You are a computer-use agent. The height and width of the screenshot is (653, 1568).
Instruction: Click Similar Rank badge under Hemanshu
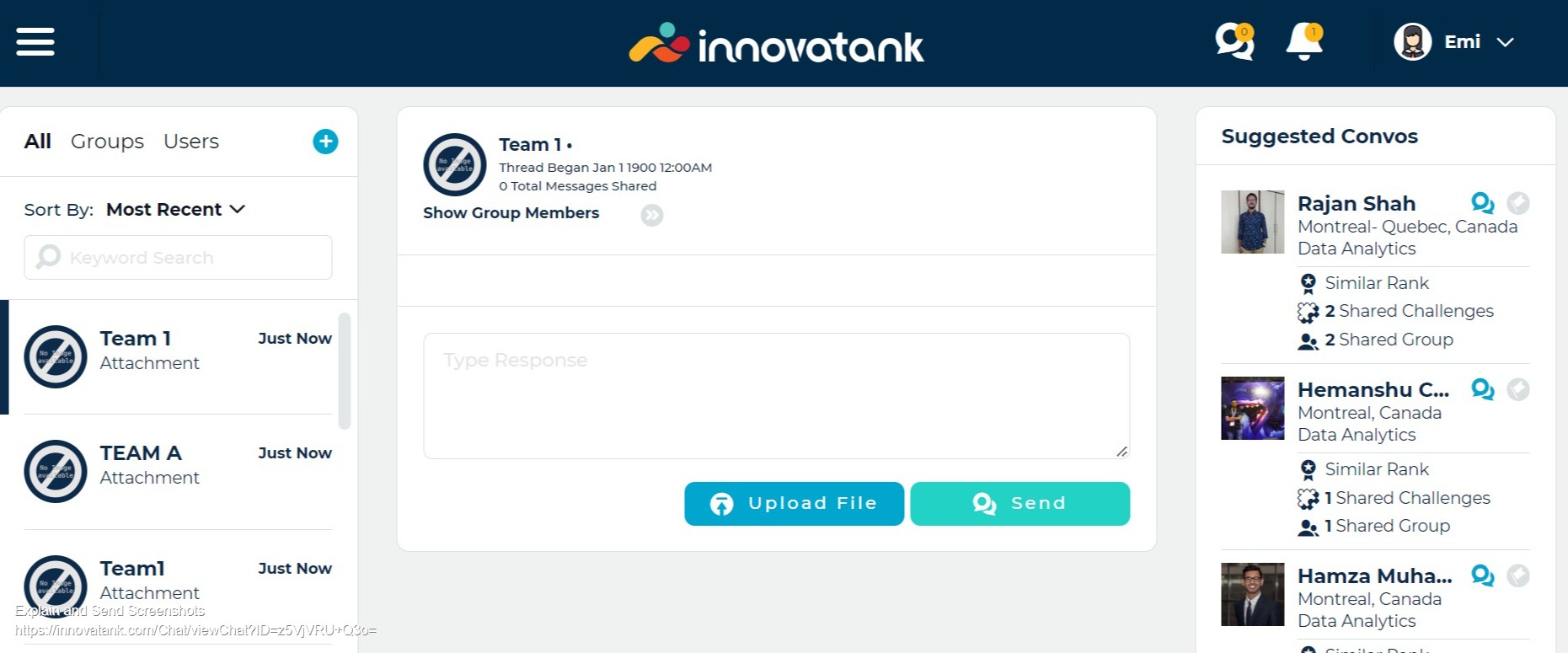pyautogui.click(x=1308, y=469)
